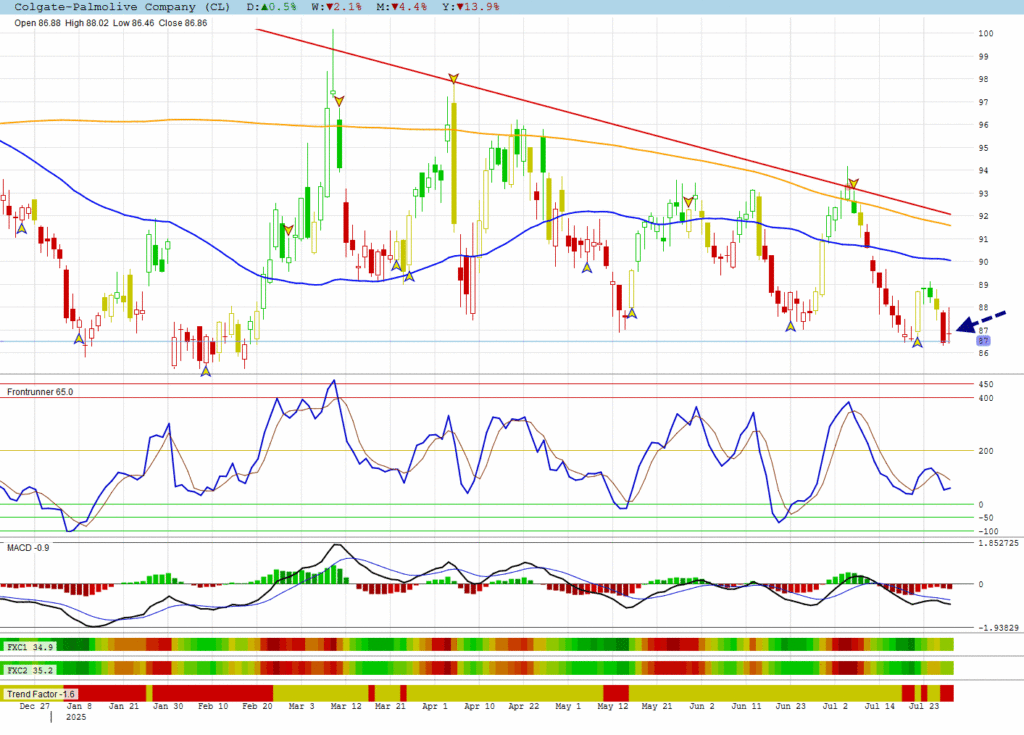Select the monthly change M: 4.4% value
The width and height of the screenshot is (1024, 735).
[401, 7]
